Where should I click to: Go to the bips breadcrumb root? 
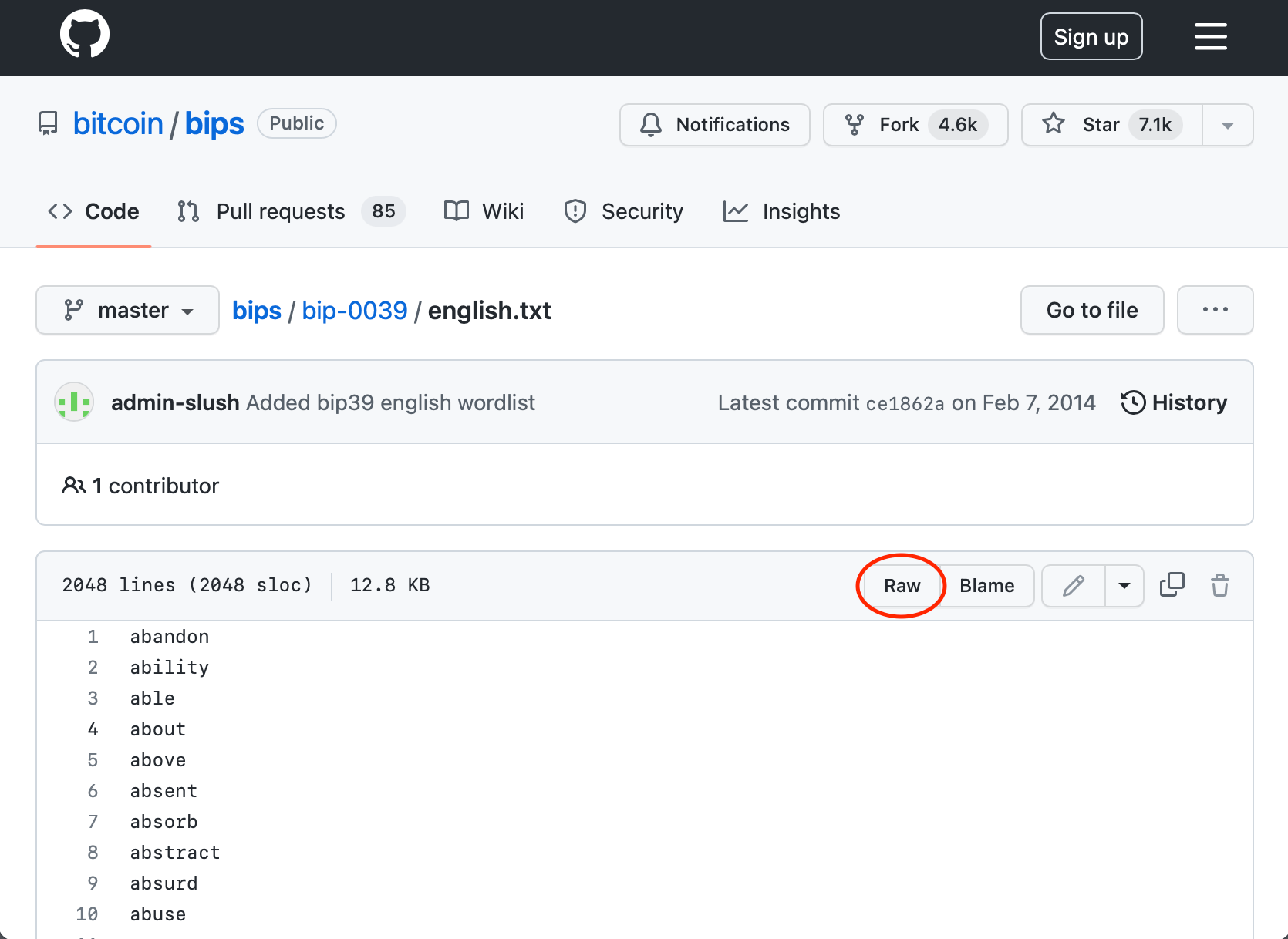click(x=257, y=310)
